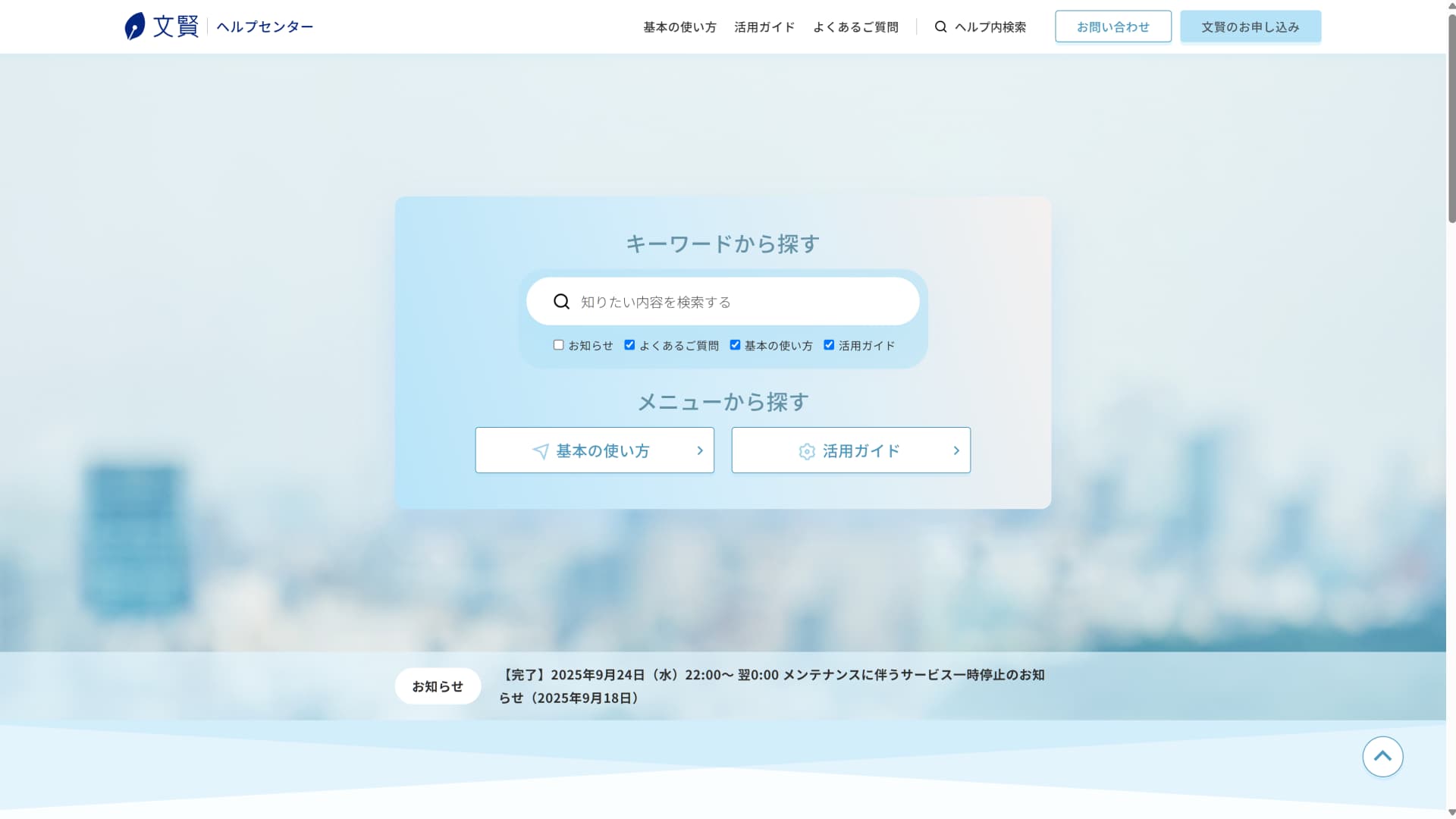The image size is (1456, 819).
Task: Click the gear icon on 活用ガイド button
Action: pos(807,452)
